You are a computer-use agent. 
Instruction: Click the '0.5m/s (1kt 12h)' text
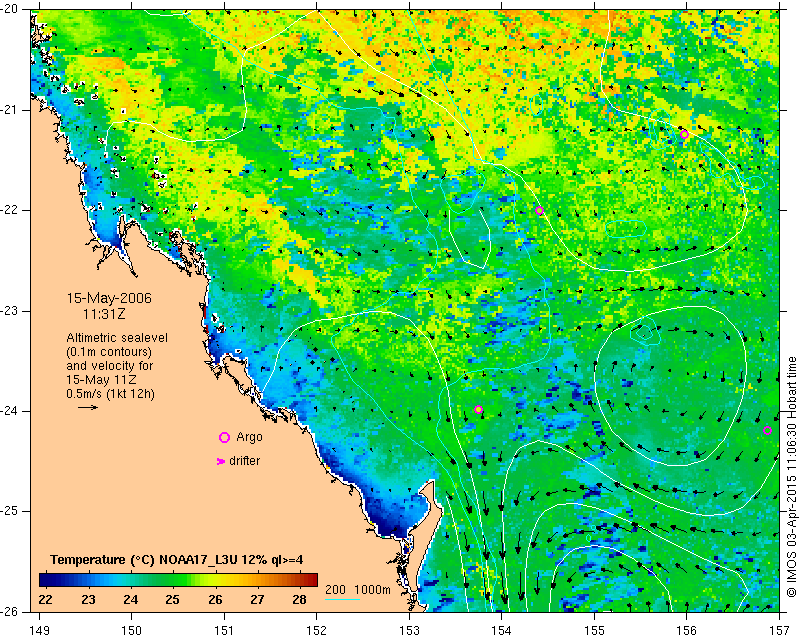pos(111,394)
